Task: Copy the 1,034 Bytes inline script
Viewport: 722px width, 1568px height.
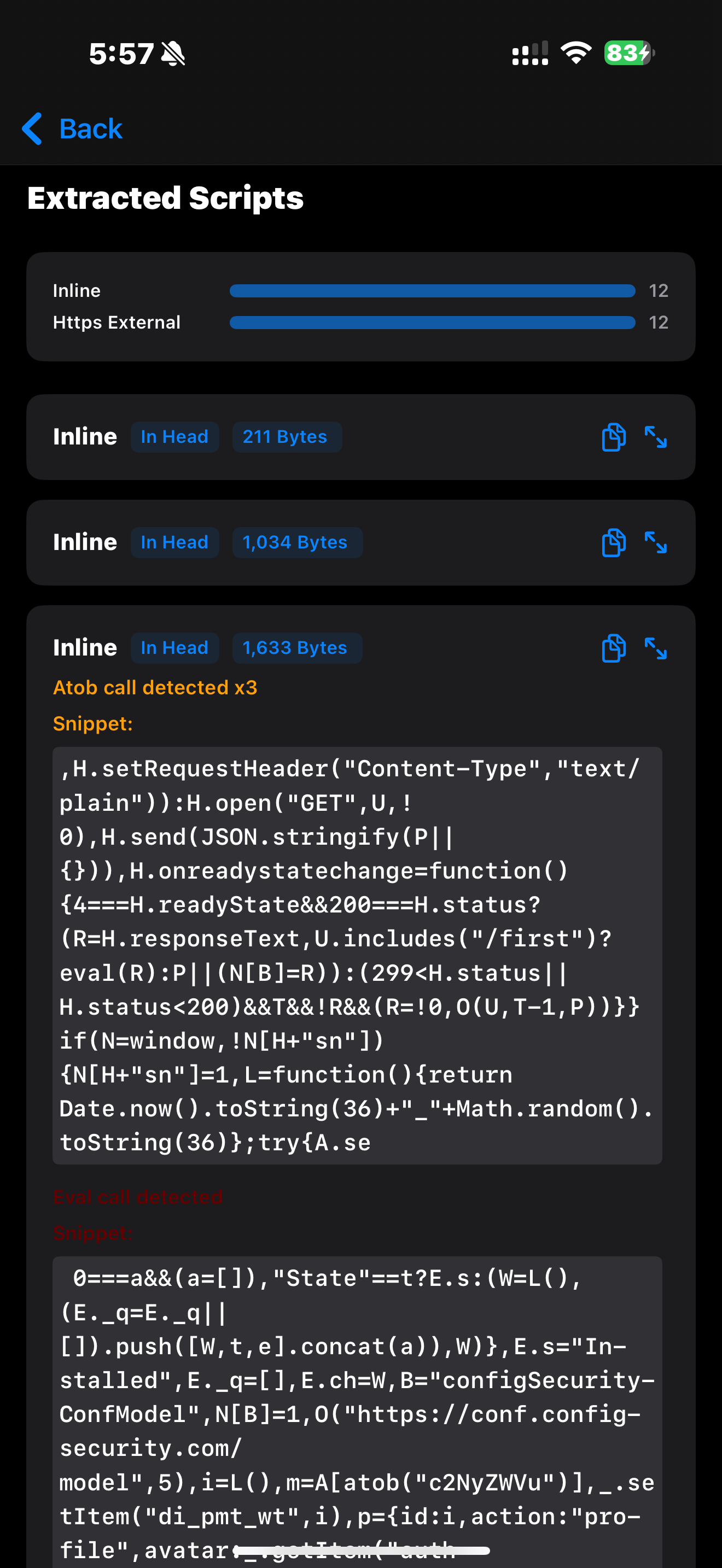Action: click(x=613, y=542)
